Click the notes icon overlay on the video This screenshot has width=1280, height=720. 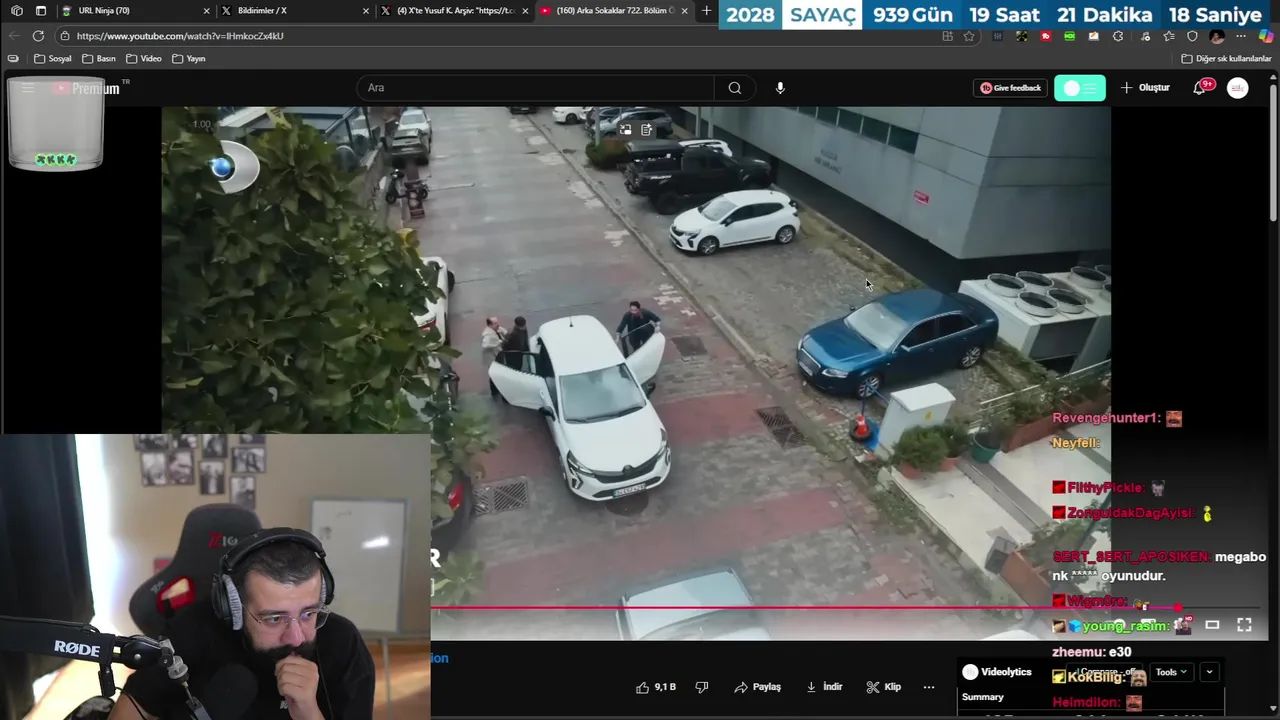[647, 129]
